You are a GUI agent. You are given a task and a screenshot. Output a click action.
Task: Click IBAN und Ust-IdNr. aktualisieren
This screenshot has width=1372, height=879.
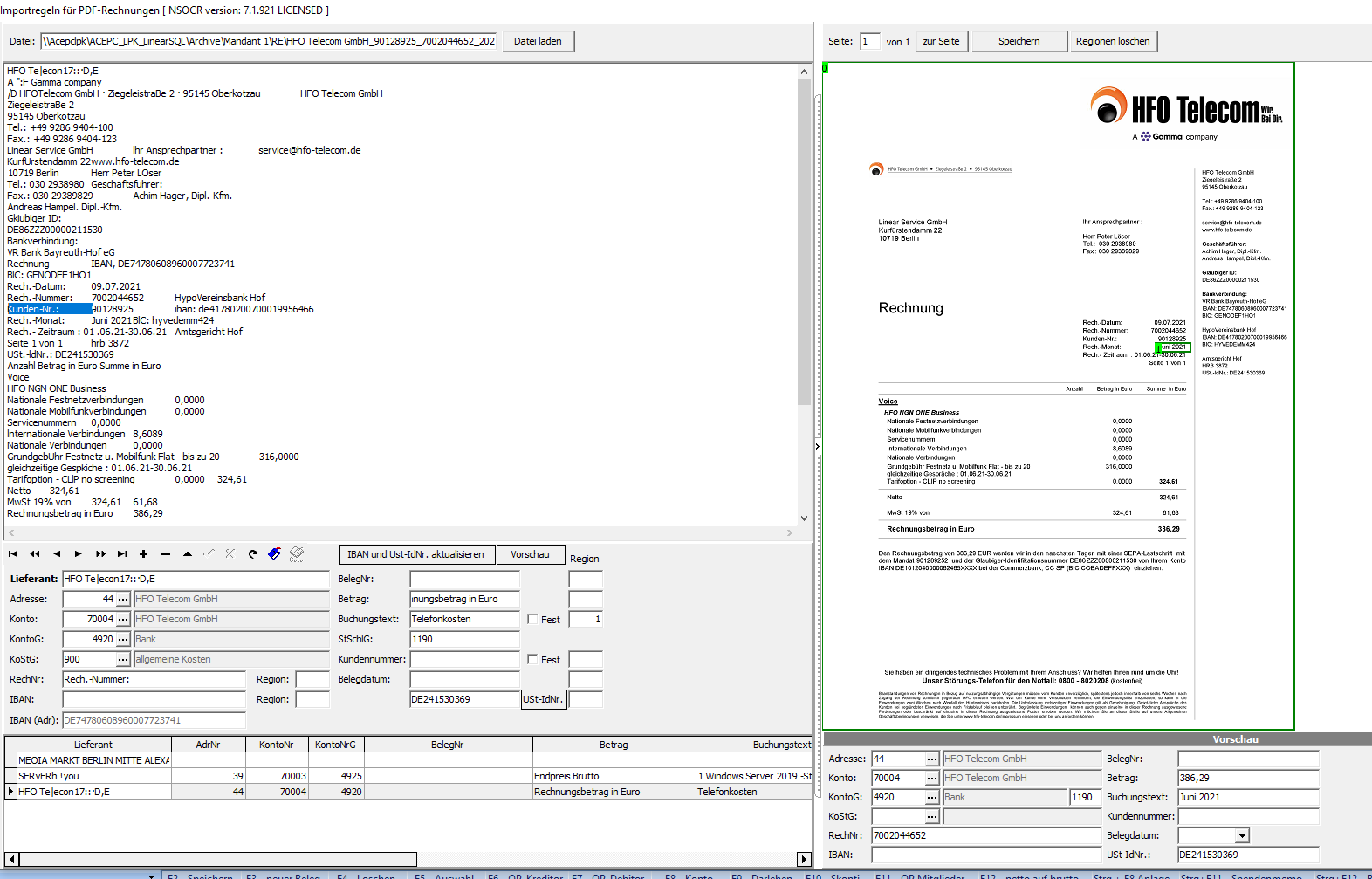click(415, 554)
